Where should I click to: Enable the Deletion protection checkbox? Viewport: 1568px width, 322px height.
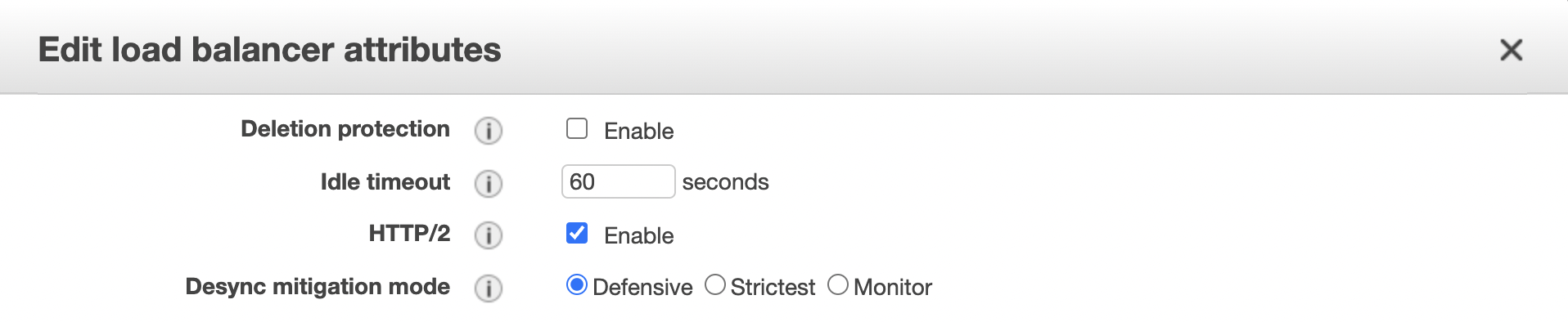point(577,129)
